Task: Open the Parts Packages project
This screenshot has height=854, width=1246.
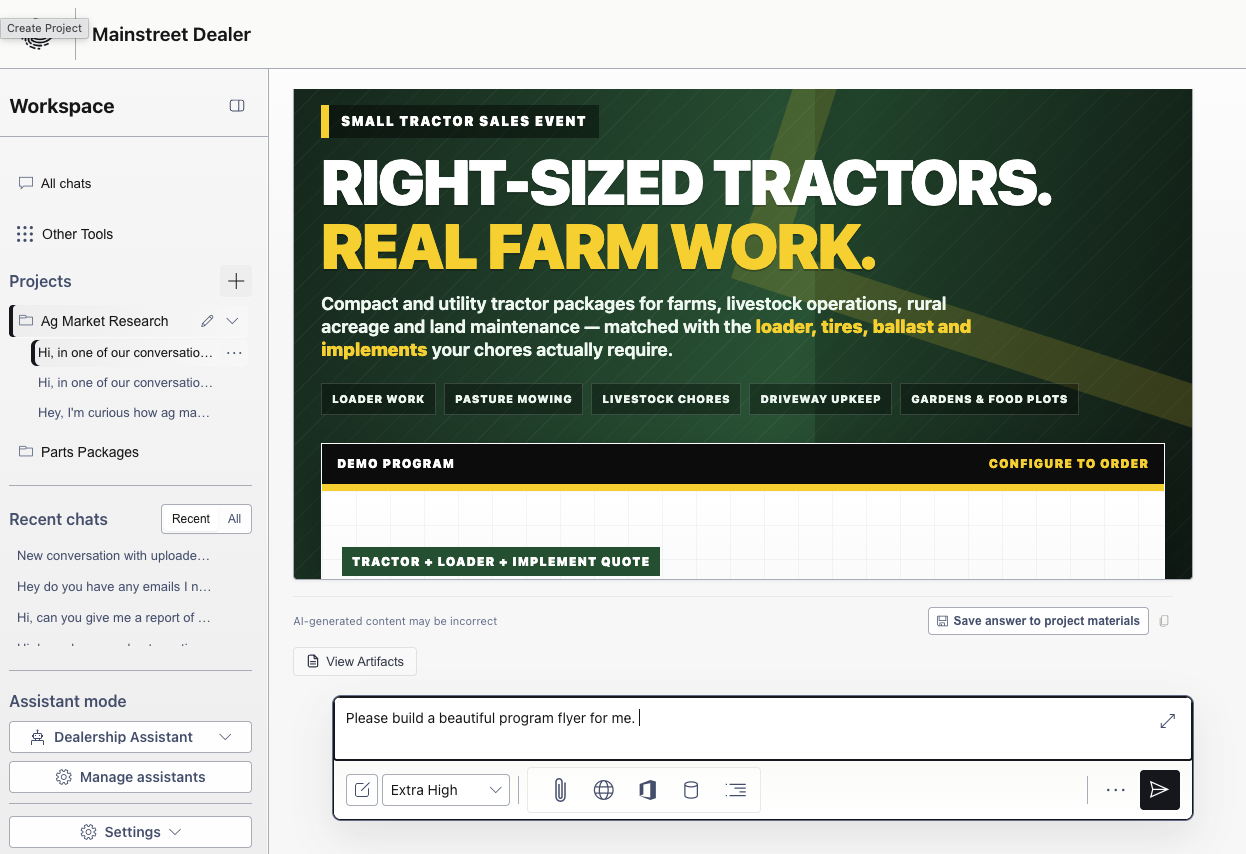Action: tap(90, 452)
